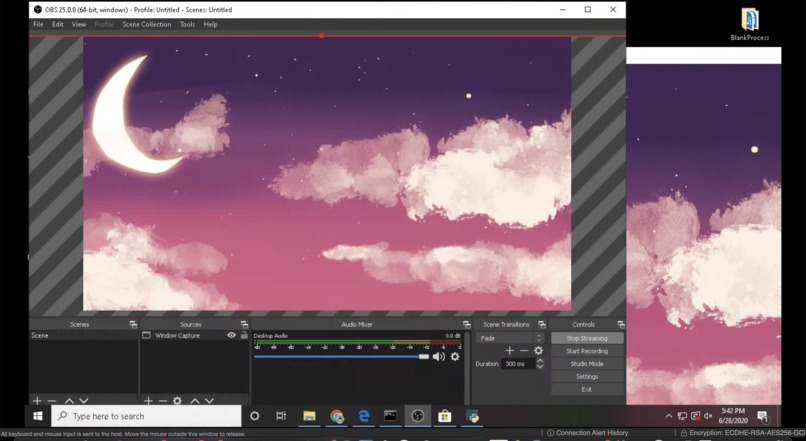The image size is (806, 441).
Task: Click the red top-edge handle on preview
Action: [321, 36]
